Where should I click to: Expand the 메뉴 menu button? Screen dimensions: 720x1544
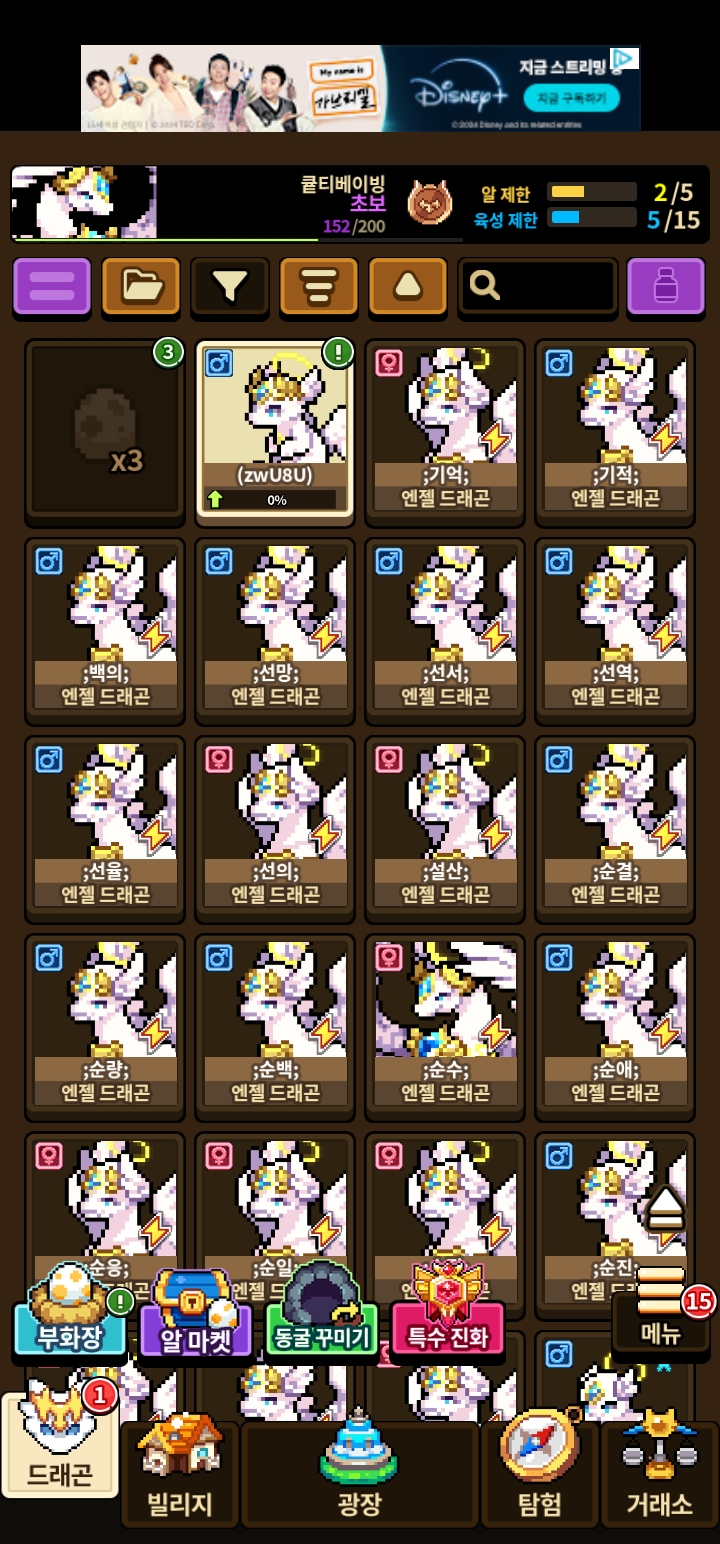[661, 1312]
